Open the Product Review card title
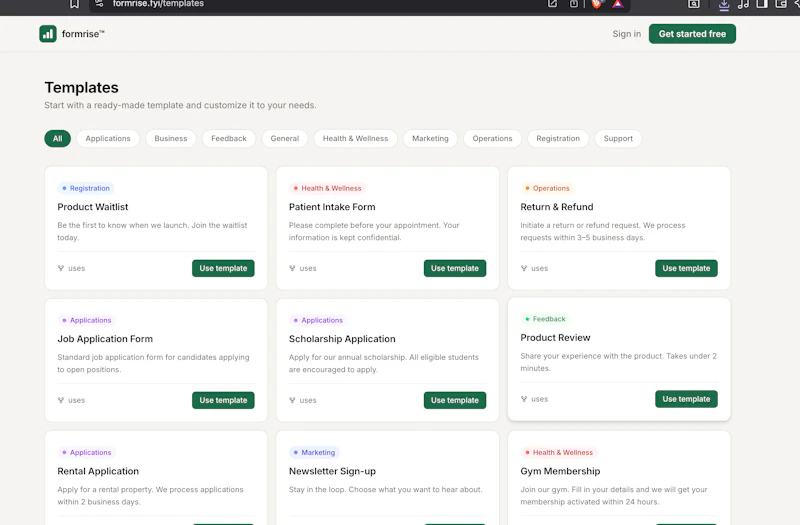The image size is (800, 525). pos(555,337)
